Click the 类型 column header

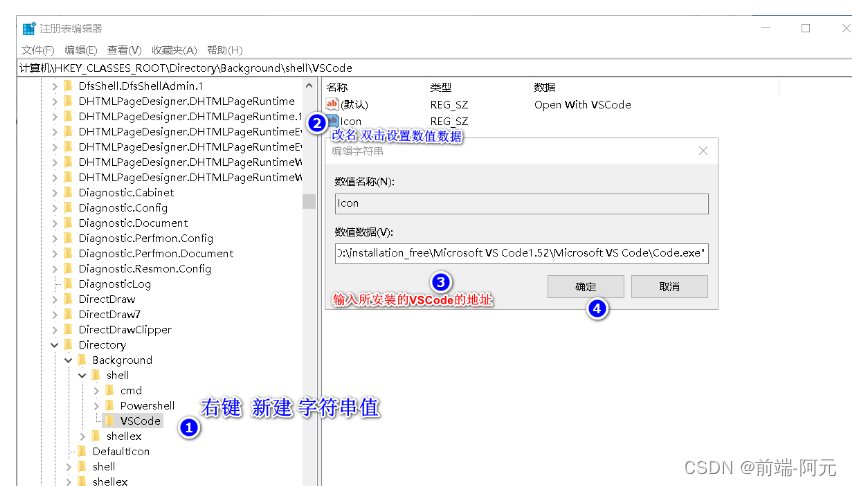click(x=441, y=87)
